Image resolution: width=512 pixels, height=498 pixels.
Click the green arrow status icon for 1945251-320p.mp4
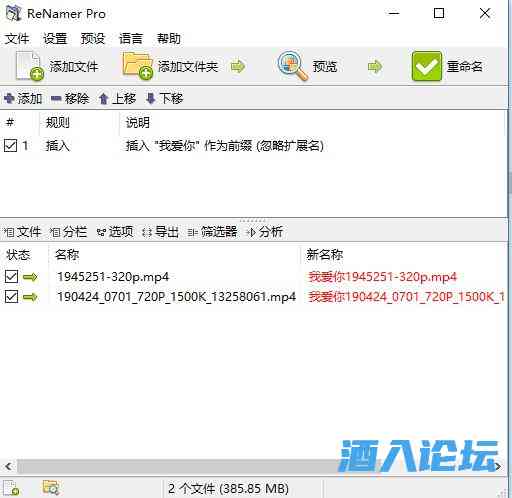(x=30, y=277)
